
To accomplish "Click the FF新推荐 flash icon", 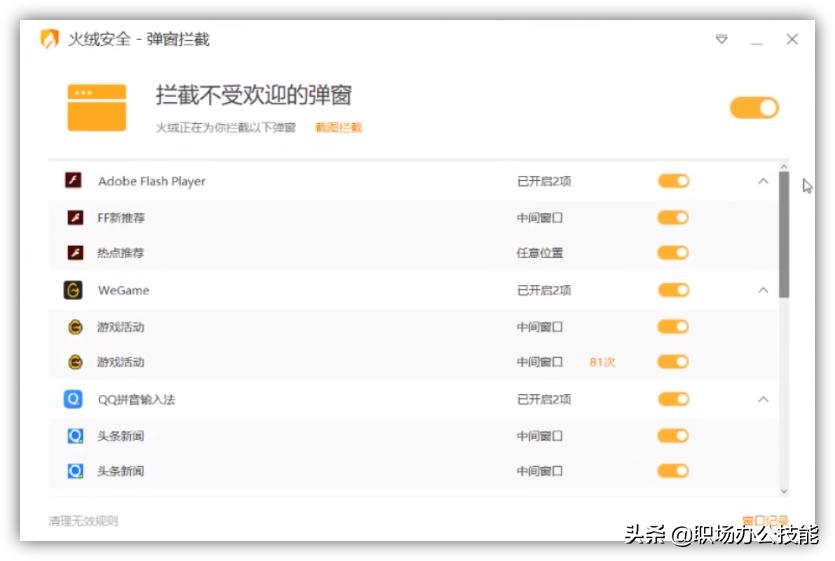I will click(x=75, y=217).
